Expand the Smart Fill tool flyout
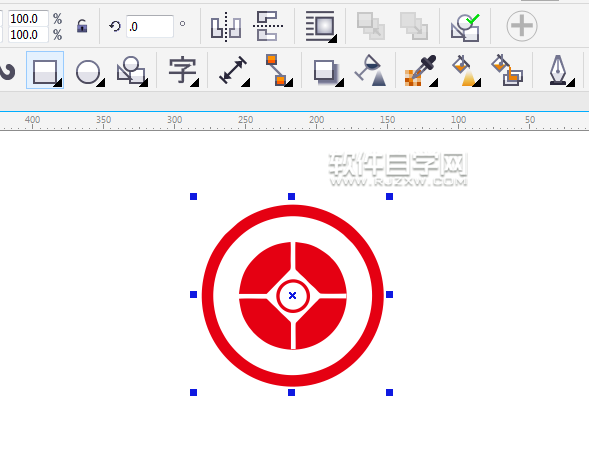The width and height of the screenshot is (589, 457). [507, 71]
